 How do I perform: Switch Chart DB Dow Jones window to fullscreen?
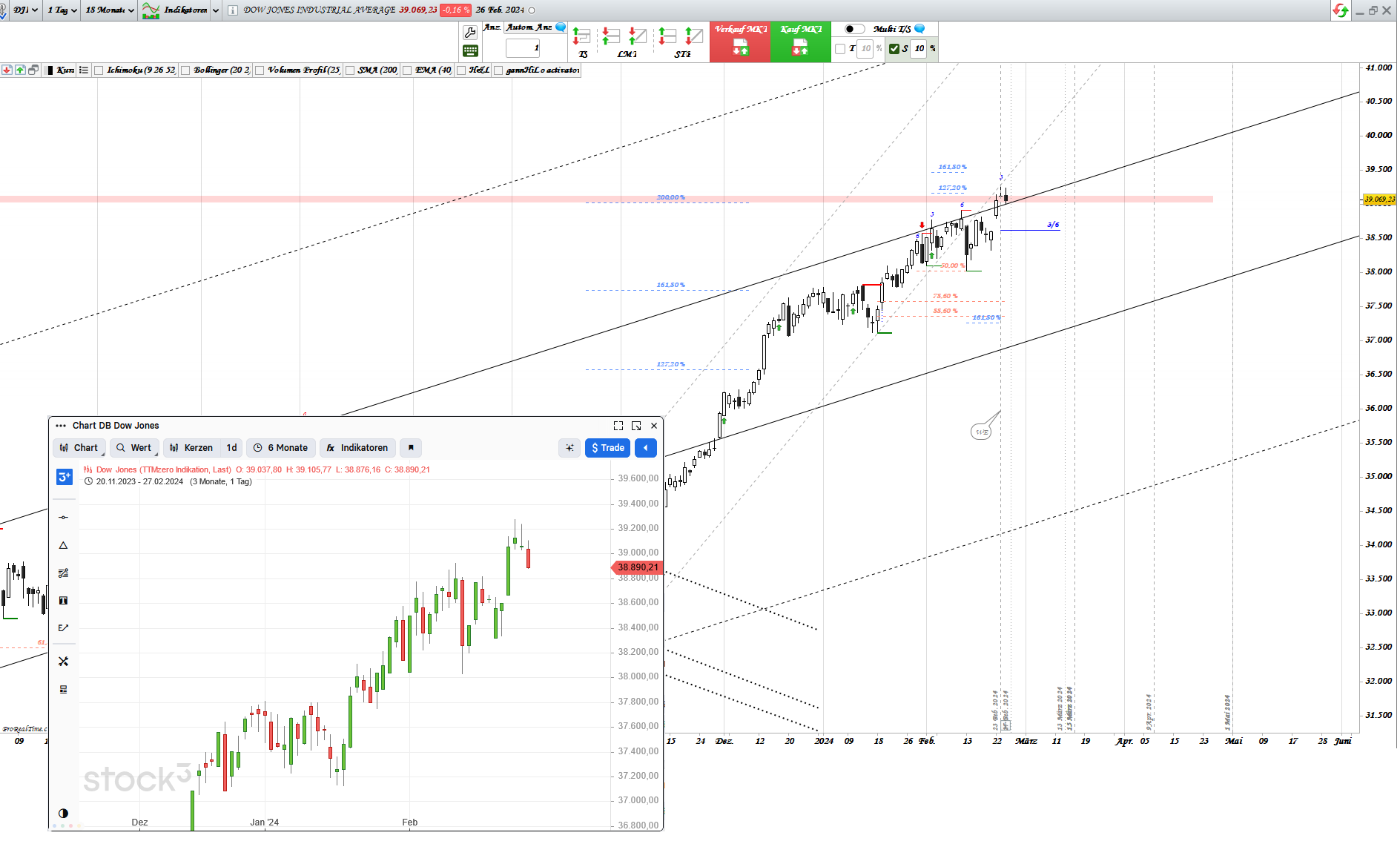618,426
